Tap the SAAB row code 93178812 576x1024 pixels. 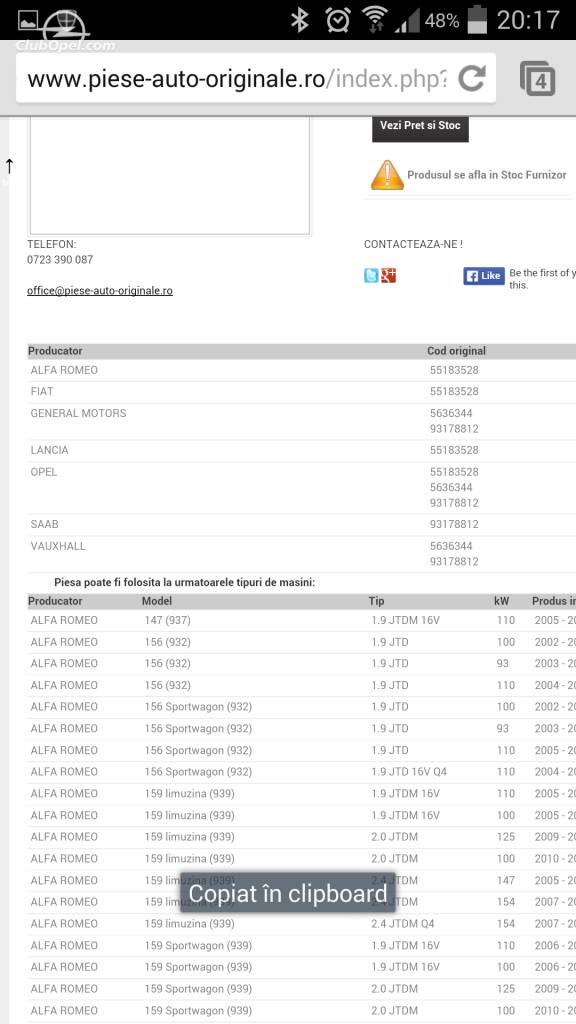pyautogui.click(x=454, y=524)
